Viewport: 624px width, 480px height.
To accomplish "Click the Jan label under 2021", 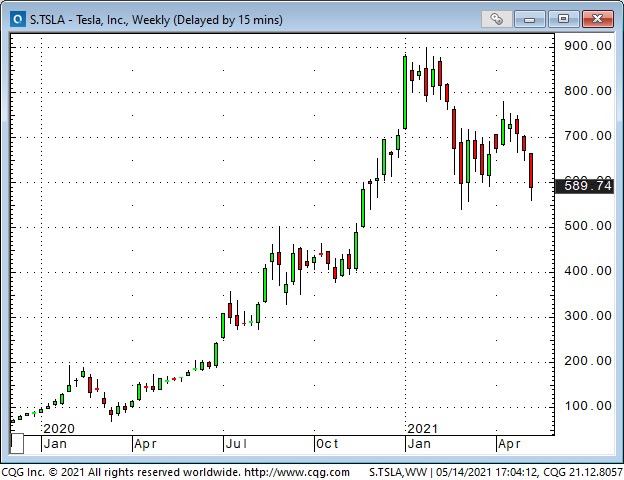I will point(419,443).
